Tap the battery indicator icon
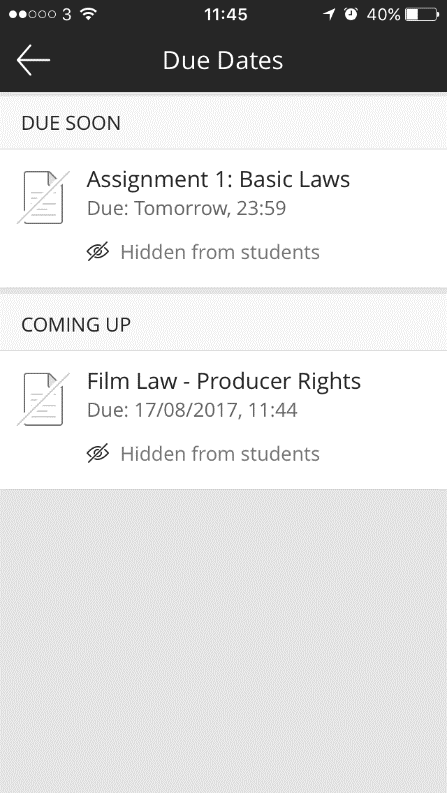Screen dimensions: 447x793 pos(422,14)
